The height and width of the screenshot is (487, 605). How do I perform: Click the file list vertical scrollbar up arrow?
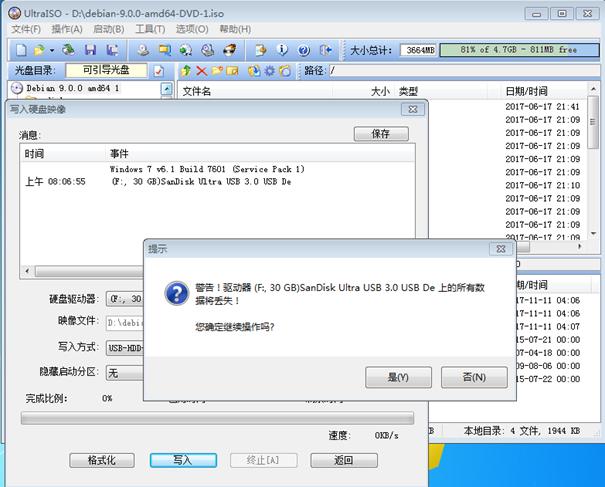593,90
